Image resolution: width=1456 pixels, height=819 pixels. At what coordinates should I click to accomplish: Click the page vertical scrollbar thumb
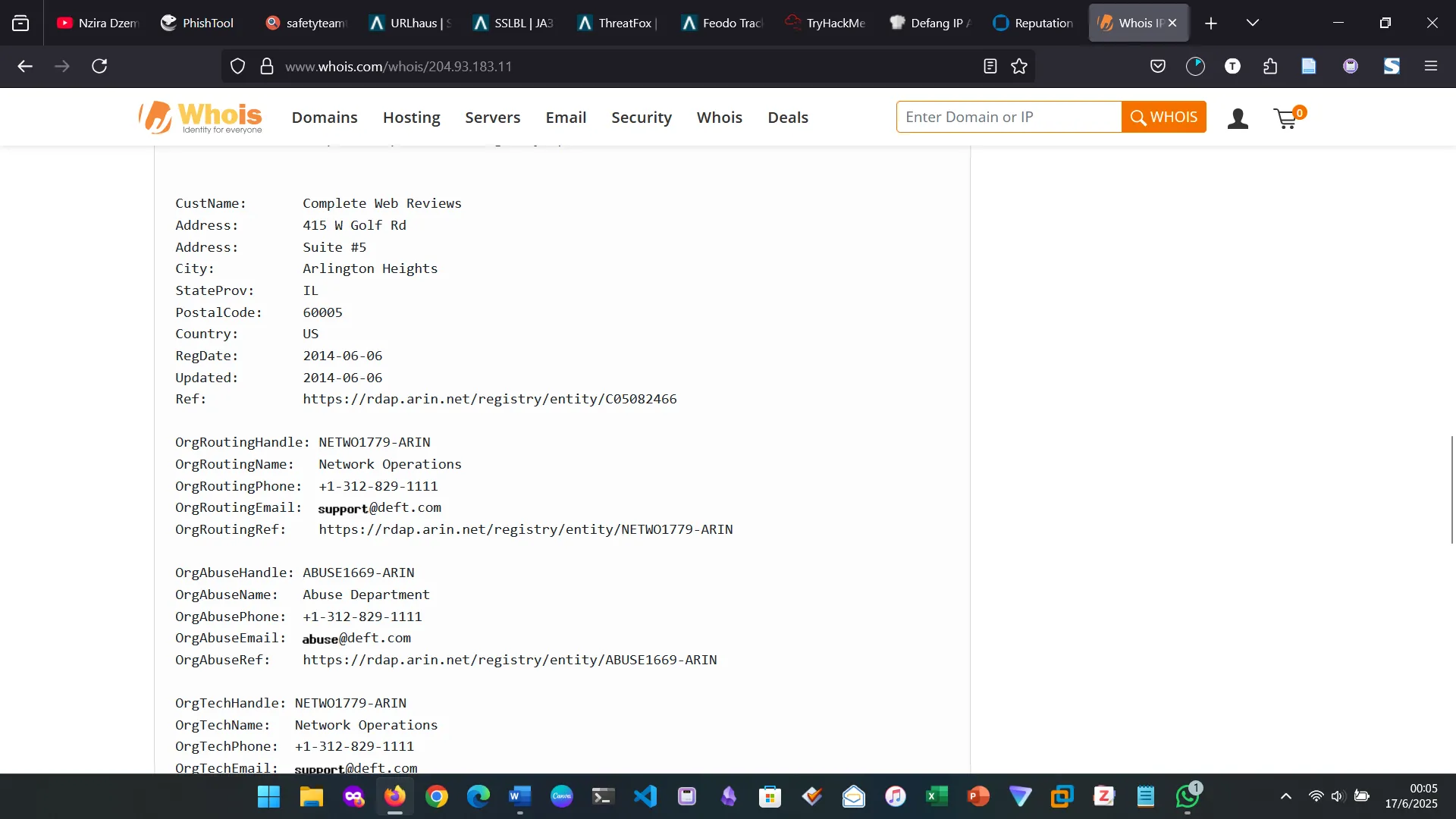pyautogui.click(x=1451, y=489)
